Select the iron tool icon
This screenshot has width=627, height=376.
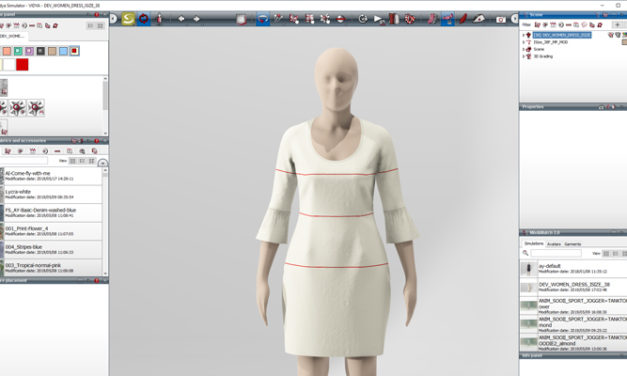(479, 19)
